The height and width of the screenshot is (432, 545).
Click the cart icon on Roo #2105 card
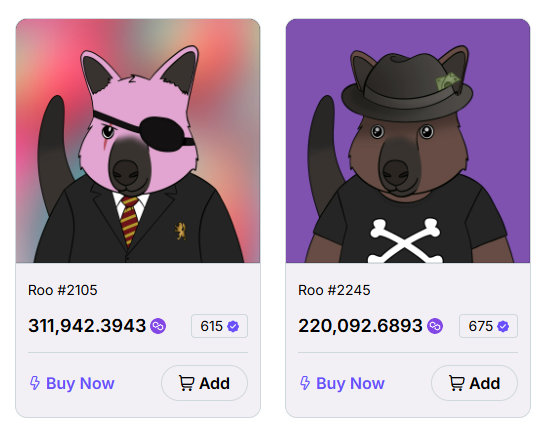pyautogui.click(x=186, y=383)
